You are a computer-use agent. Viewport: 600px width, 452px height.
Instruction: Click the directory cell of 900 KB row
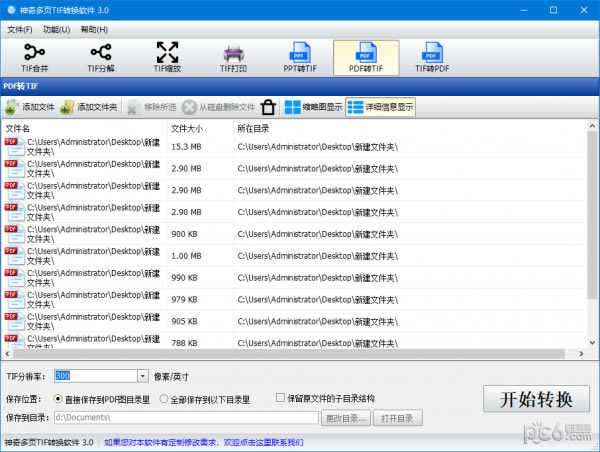coord(318,234)
